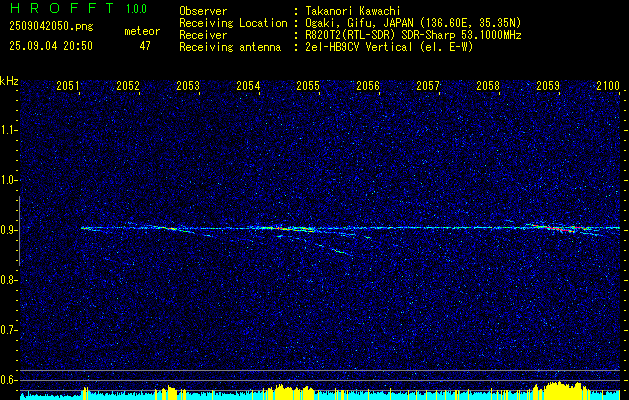This screenshot has height=400, width=629.
Task: Click observer name Takanori Kawachi
Action: 353,11
